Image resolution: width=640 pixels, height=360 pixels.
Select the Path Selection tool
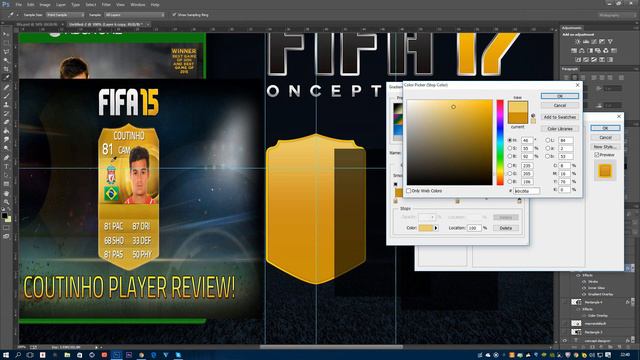[x=6, y=175]
